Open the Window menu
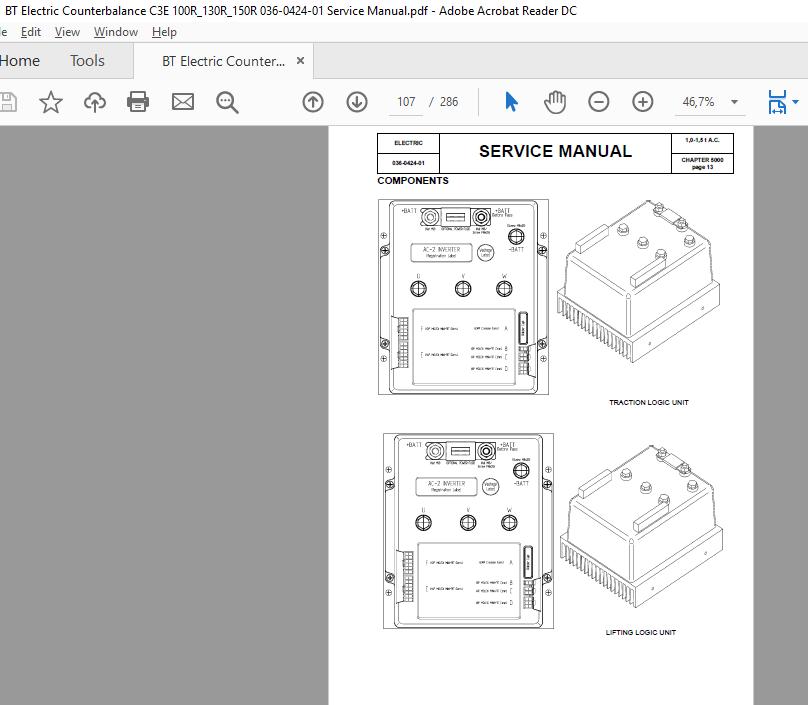Screen dimensions: 808x705 (115, 32)
